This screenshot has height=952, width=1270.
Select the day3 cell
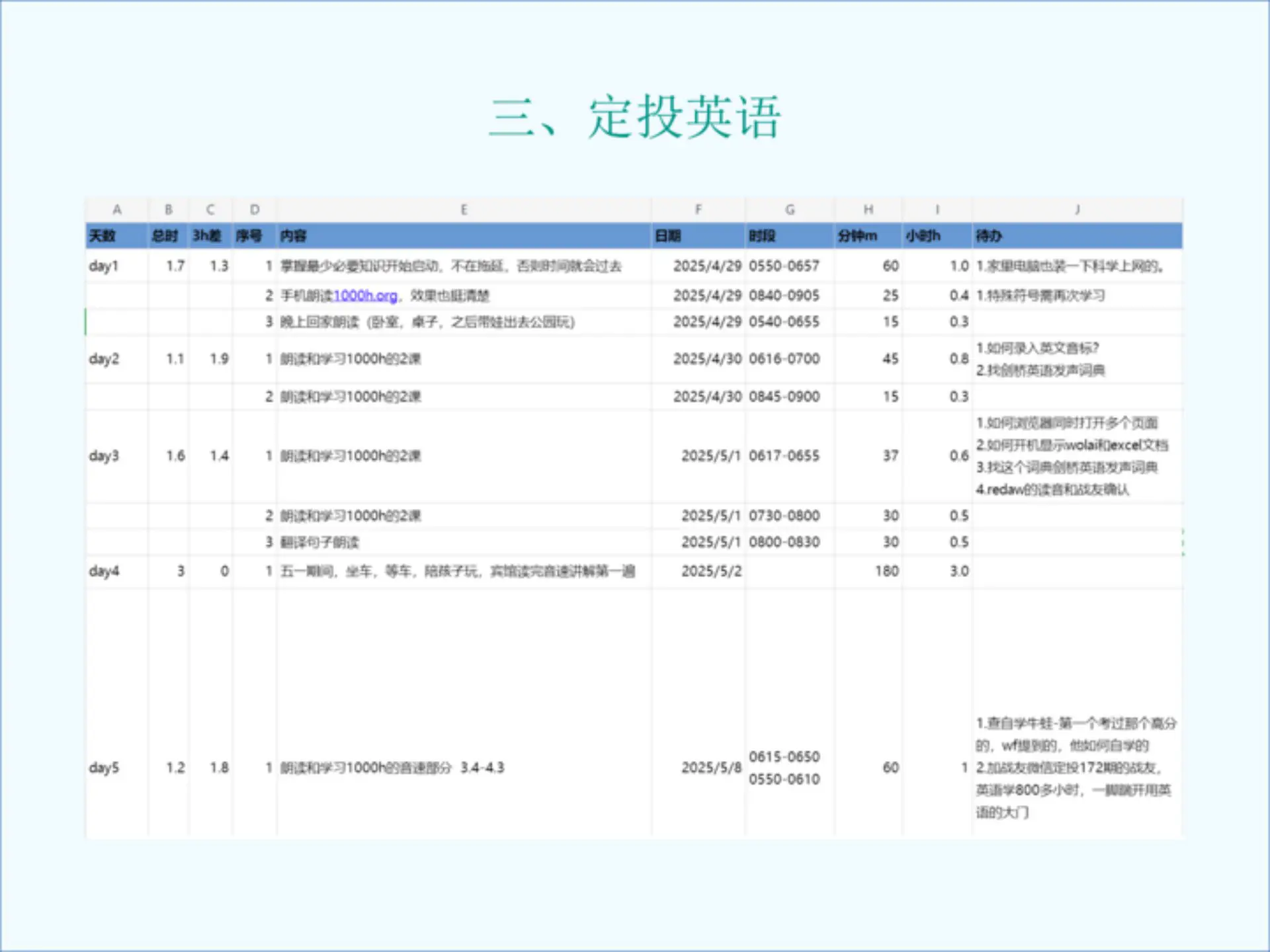point(104,456)
